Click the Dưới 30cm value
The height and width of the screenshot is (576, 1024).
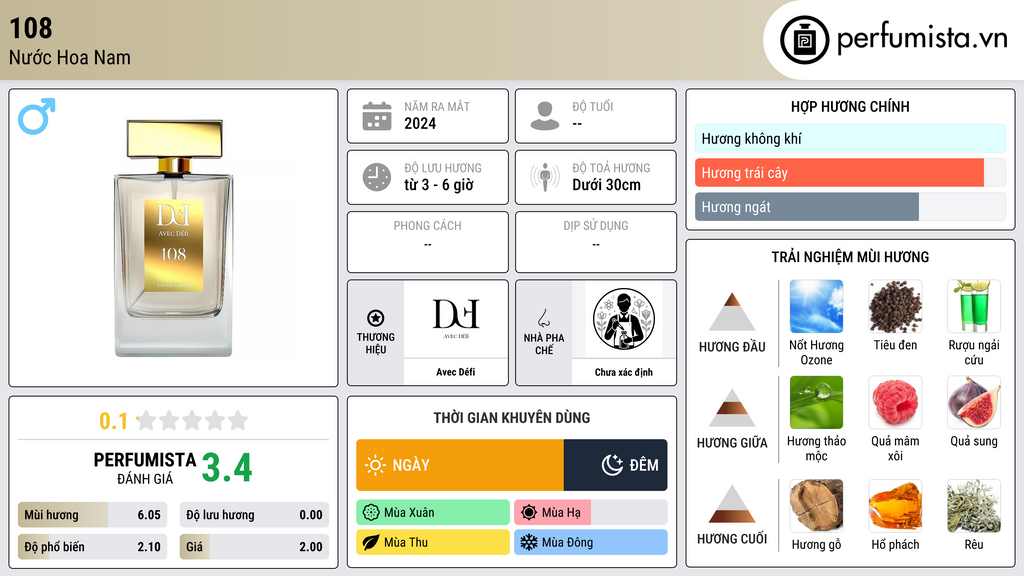point(607,185)
